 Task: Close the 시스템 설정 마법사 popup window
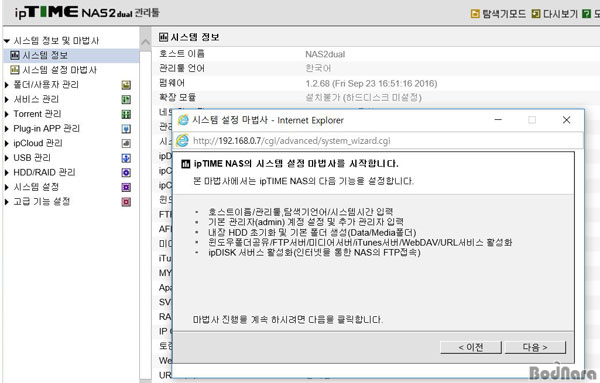pos(566,120)
